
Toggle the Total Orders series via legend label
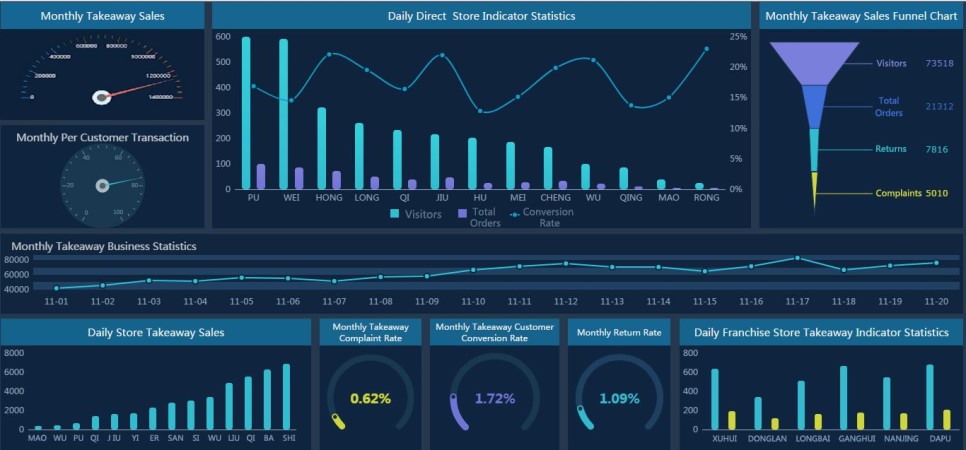pyautogui.click(x=484, y=217)
